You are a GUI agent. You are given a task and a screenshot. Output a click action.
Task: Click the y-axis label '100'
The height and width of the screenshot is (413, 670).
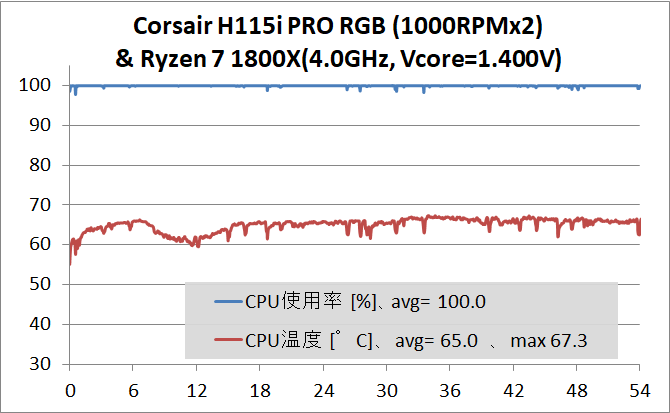click(x=35, y=85)
